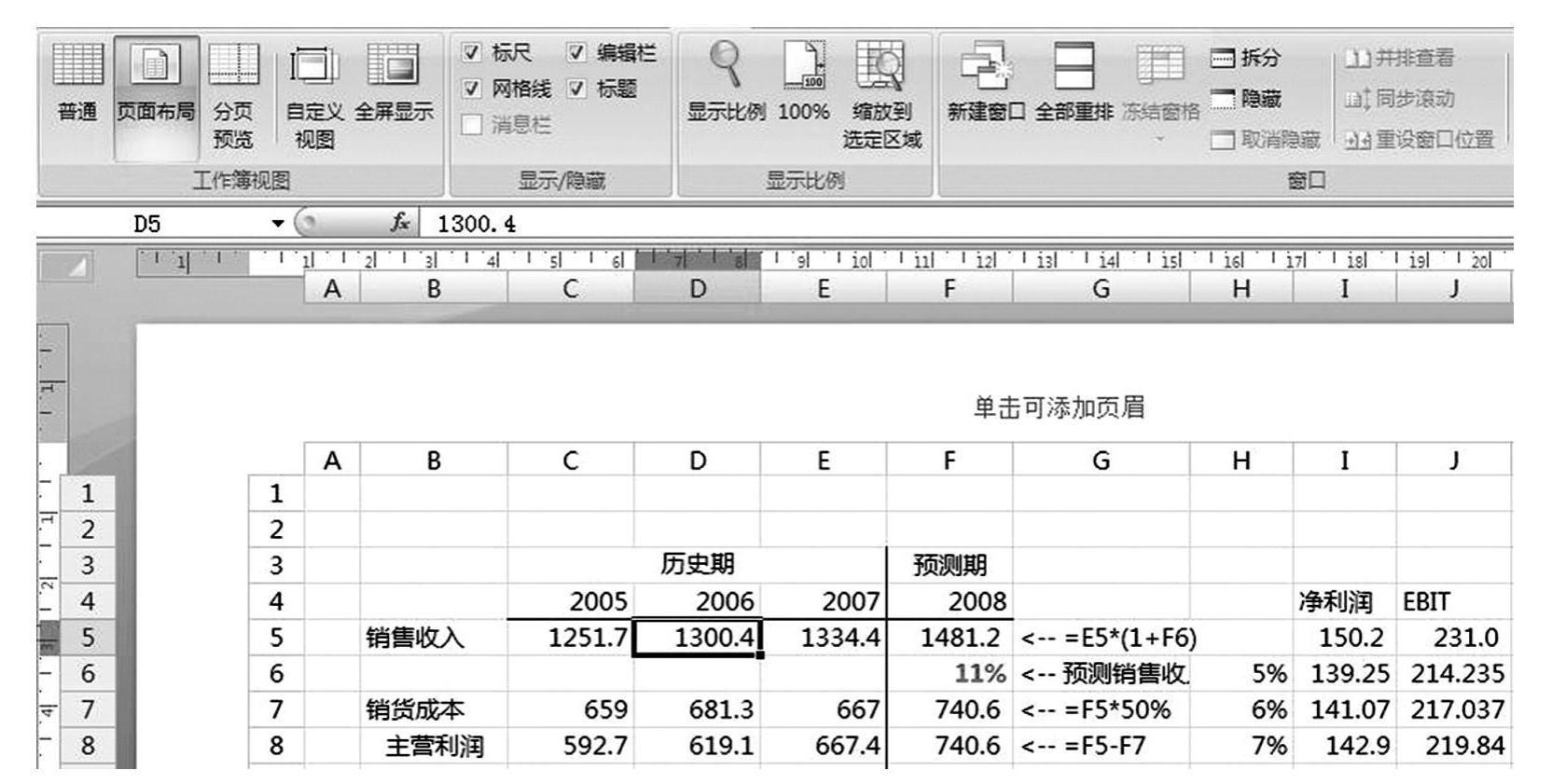The image size is (1552, 784).
Task: Select column C header in top header strip
Action: pos(571,289)
